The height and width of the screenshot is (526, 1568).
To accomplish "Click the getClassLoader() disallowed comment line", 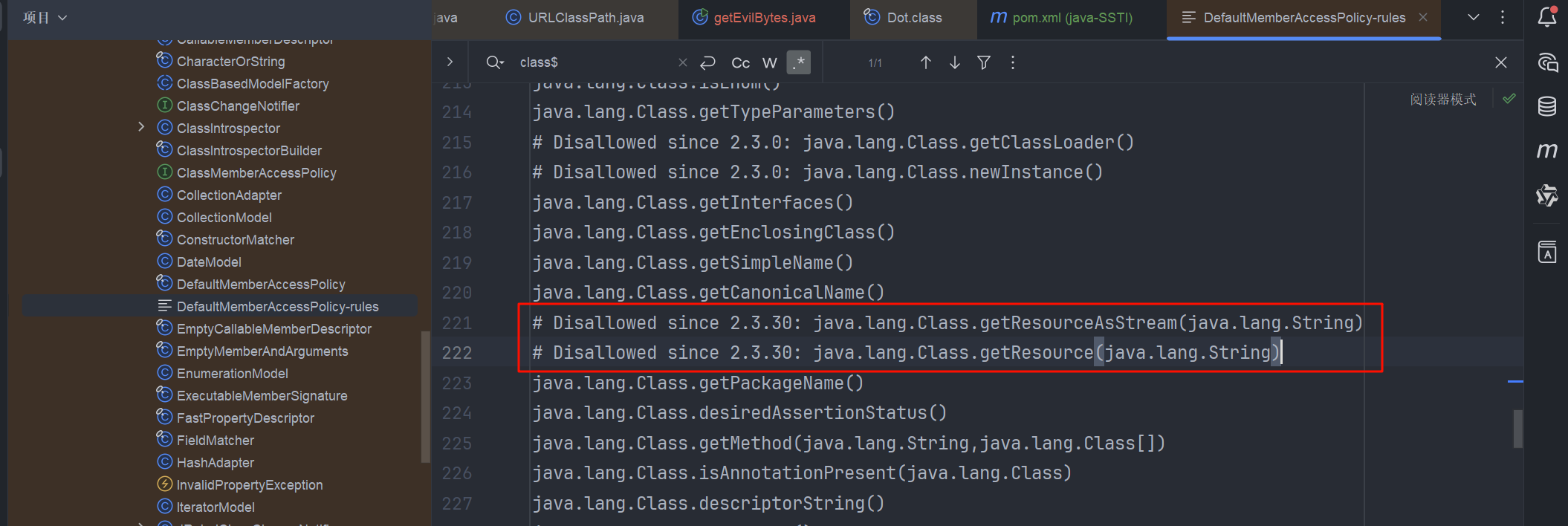I will click(833, 143).
